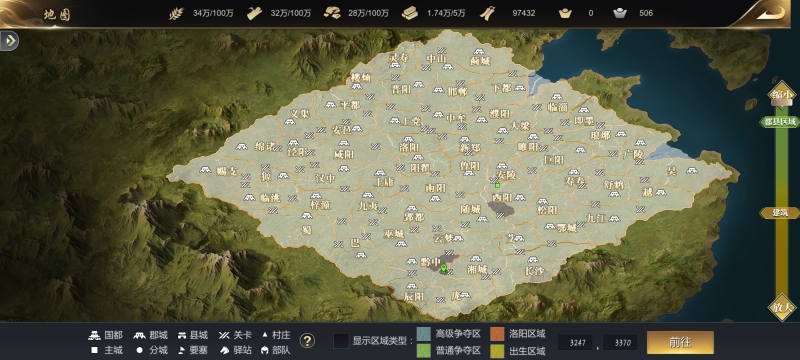Click the 洛阳区域 orange color swatch
The width and height of the screenshot is (800, 360).
(497, 334)
